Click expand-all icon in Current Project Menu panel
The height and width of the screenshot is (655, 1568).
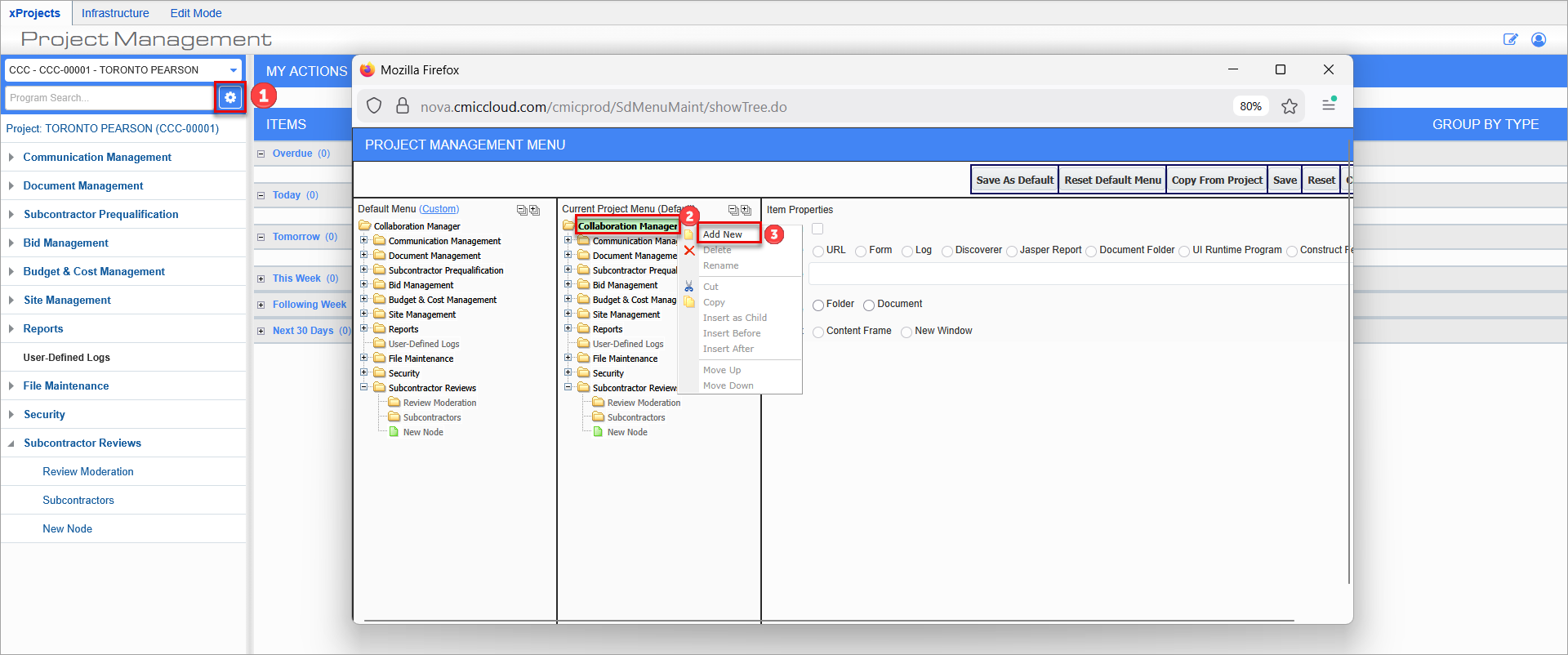[x=746, y=210]
